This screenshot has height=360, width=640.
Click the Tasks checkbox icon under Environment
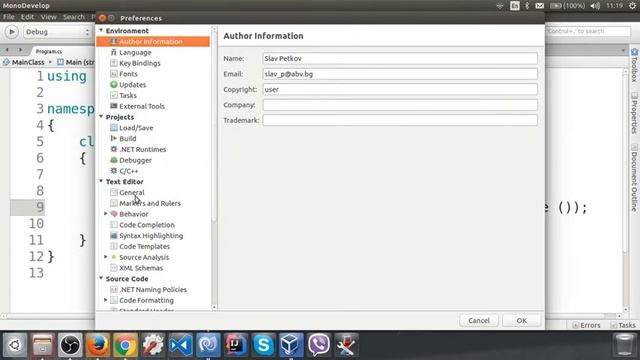pyautogui.click(x=113, y=95)
